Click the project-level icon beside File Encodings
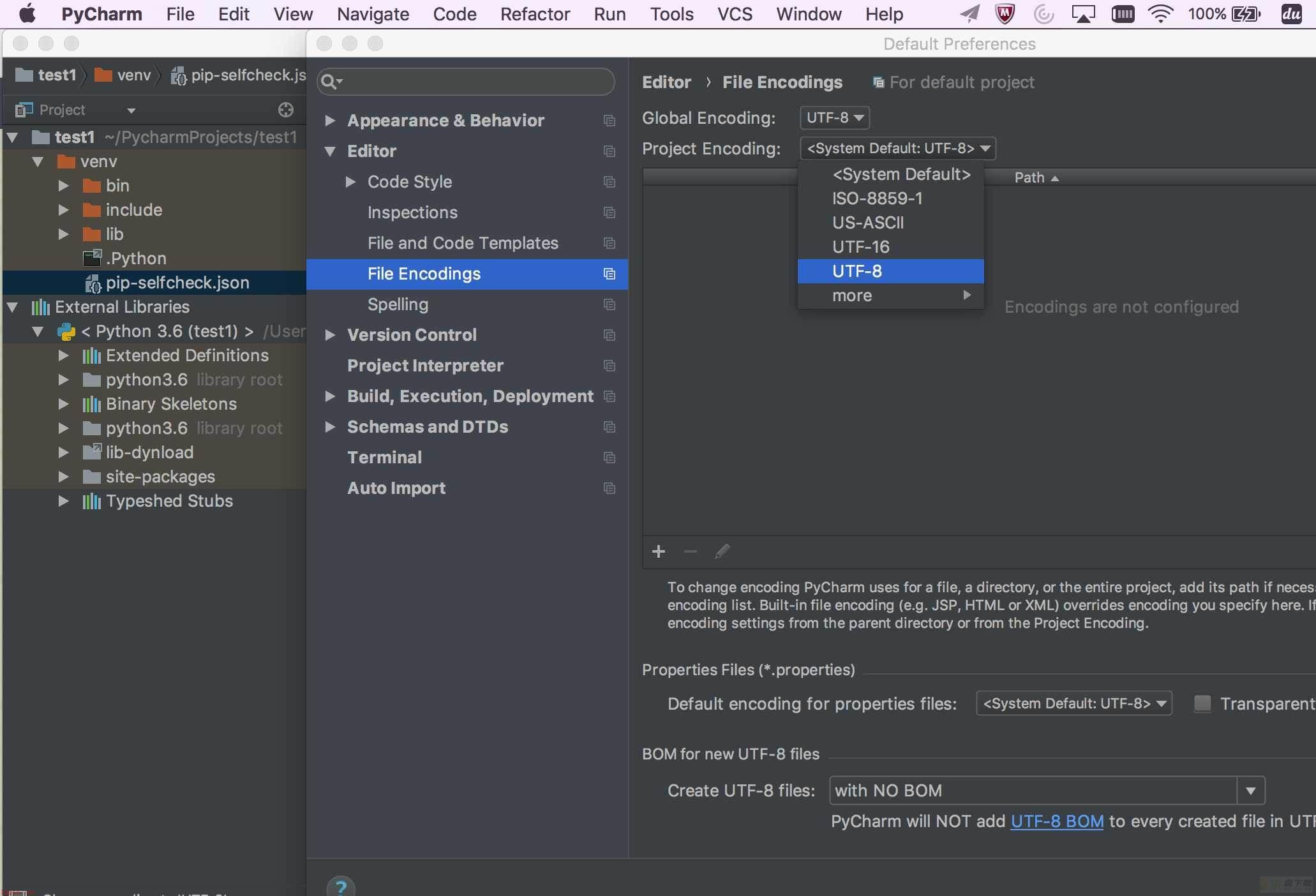The height and width of the screenshot is (896, 1316). click(x=609, y=274)
